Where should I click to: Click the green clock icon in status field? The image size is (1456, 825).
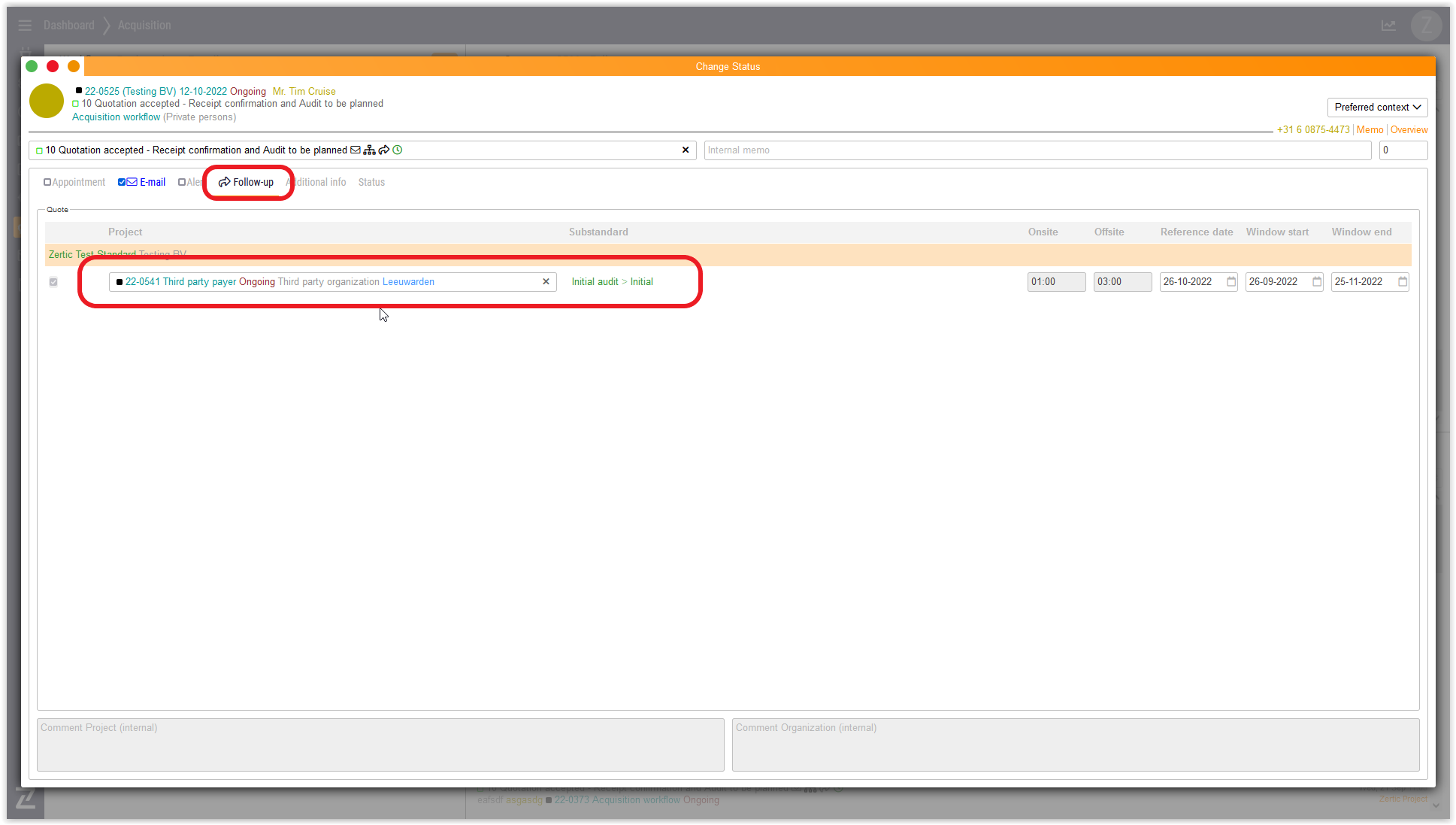pos(398,150)
